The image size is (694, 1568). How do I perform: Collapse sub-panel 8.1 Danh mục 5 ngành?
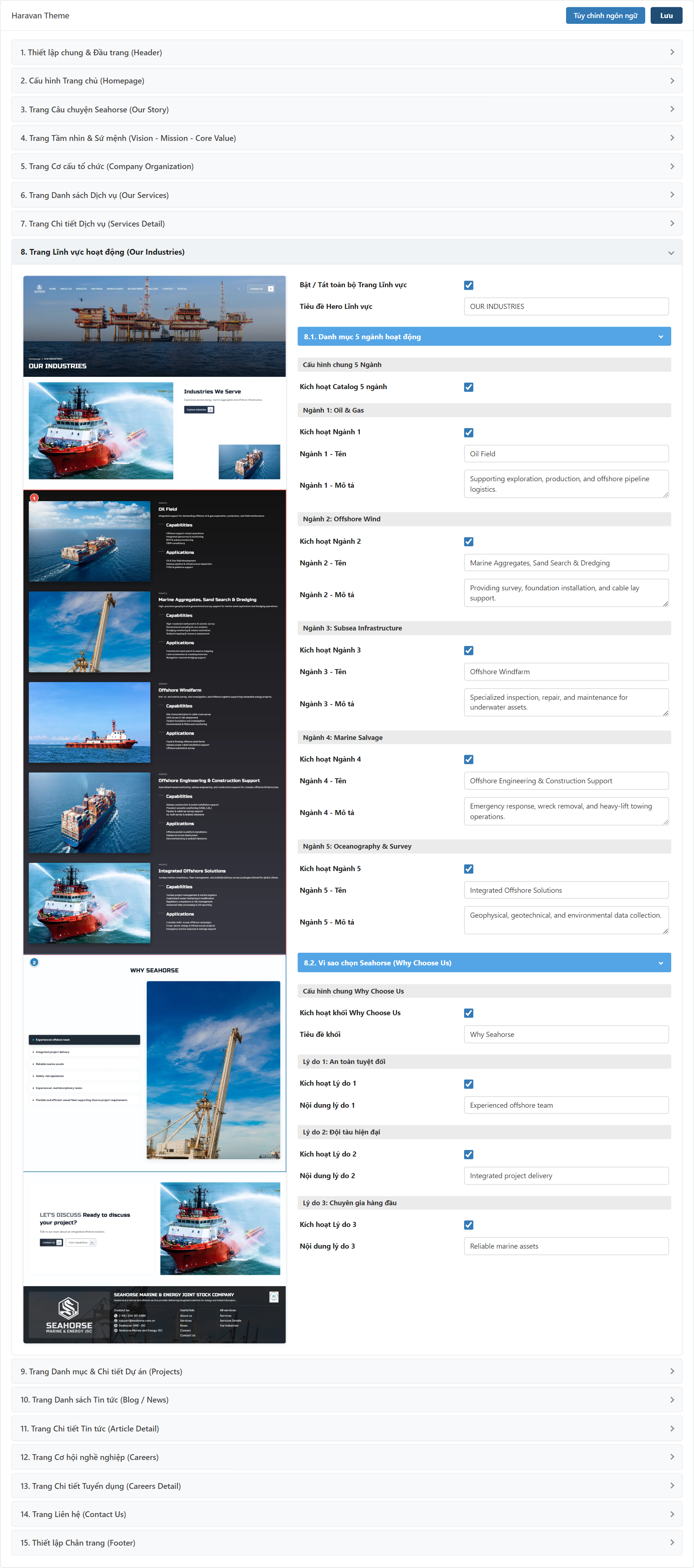pyautogui.click(x=484, y=337)
